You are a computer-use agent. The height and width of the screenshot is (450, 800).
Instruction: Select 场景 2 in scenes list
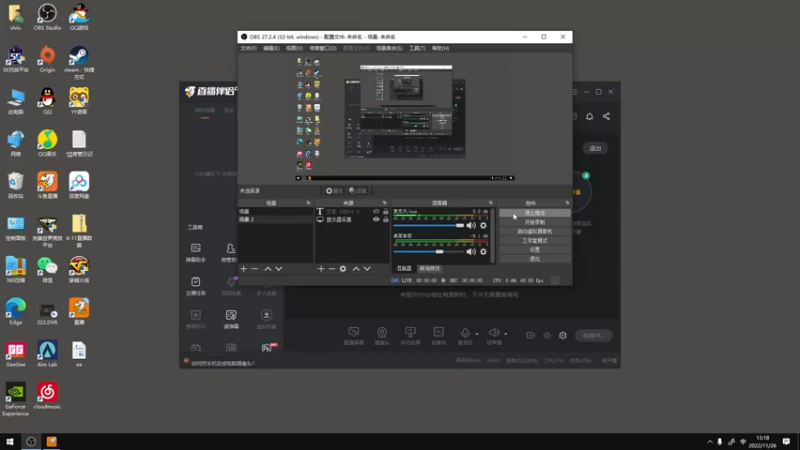click(x=276, y=219)
